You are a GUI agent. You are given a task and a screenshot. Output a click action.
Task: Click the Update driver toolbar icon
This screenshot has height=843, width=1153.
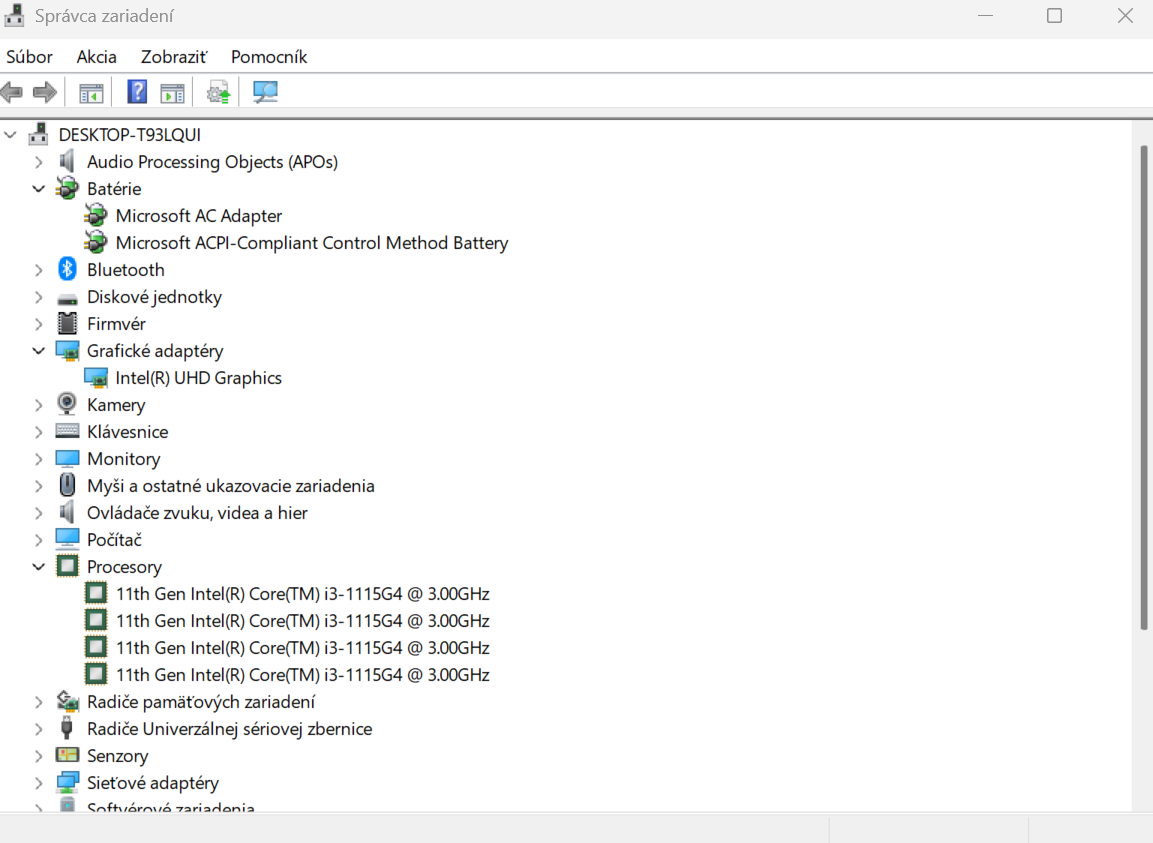[219, 92]
